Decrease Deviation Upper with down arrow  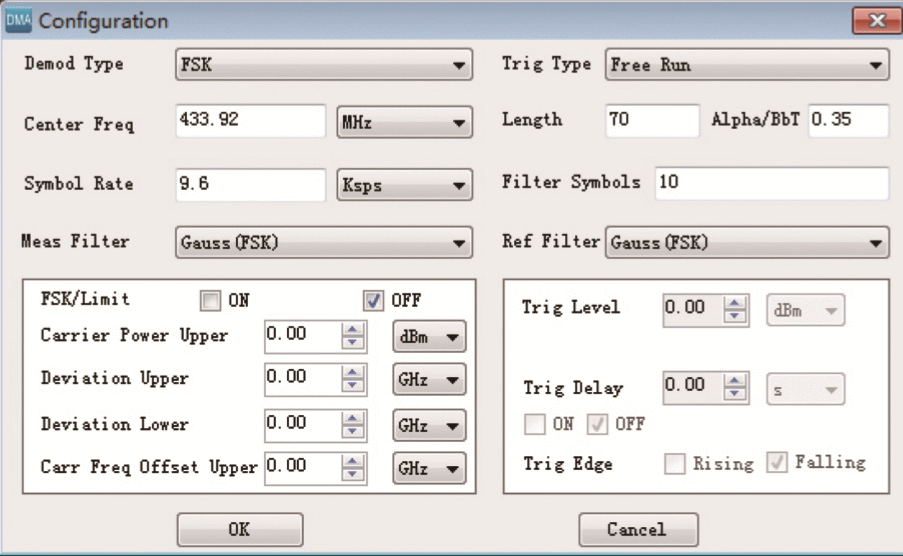point(353,386)
